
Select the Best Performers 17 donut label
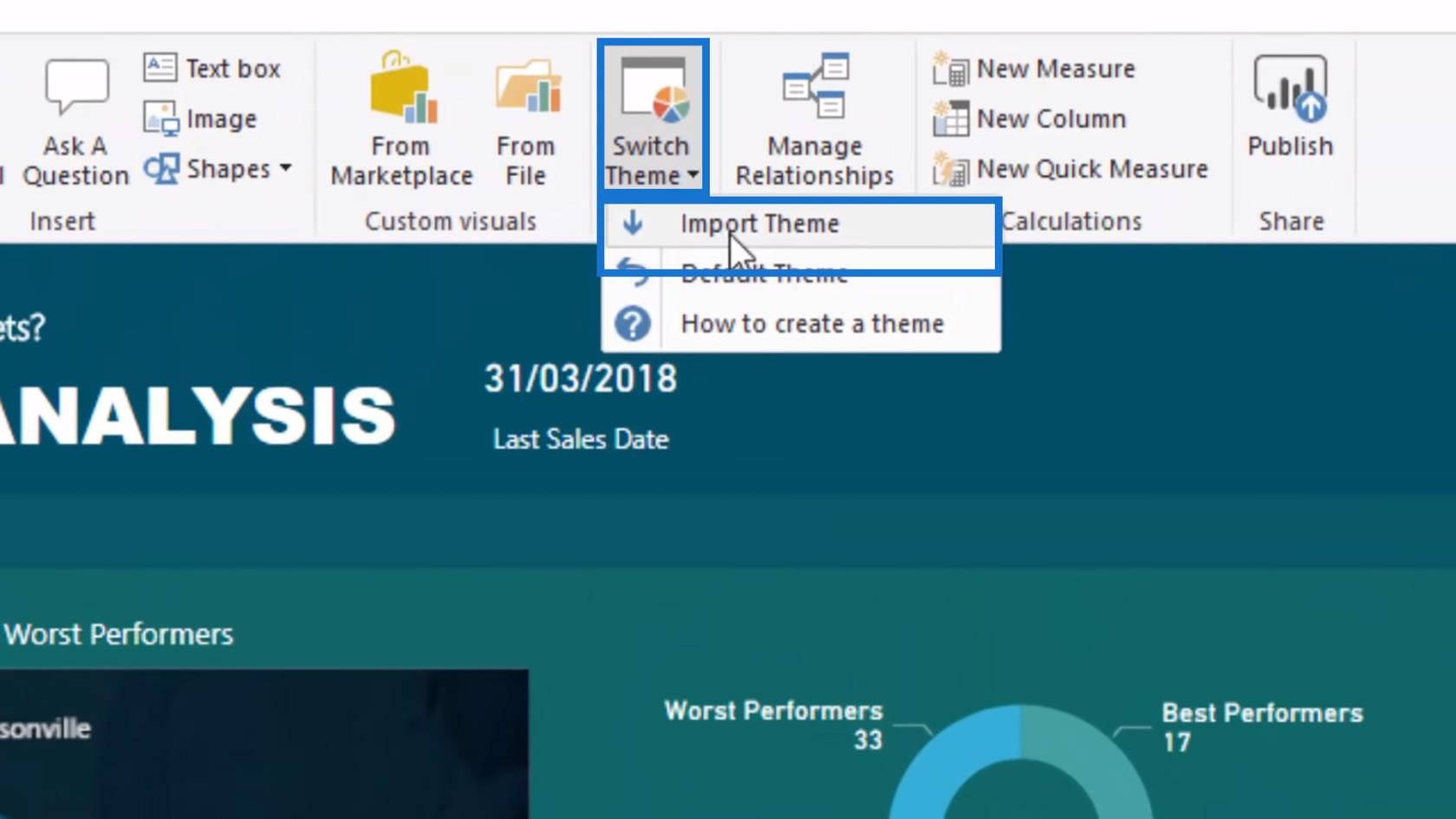pos(1262,727)
